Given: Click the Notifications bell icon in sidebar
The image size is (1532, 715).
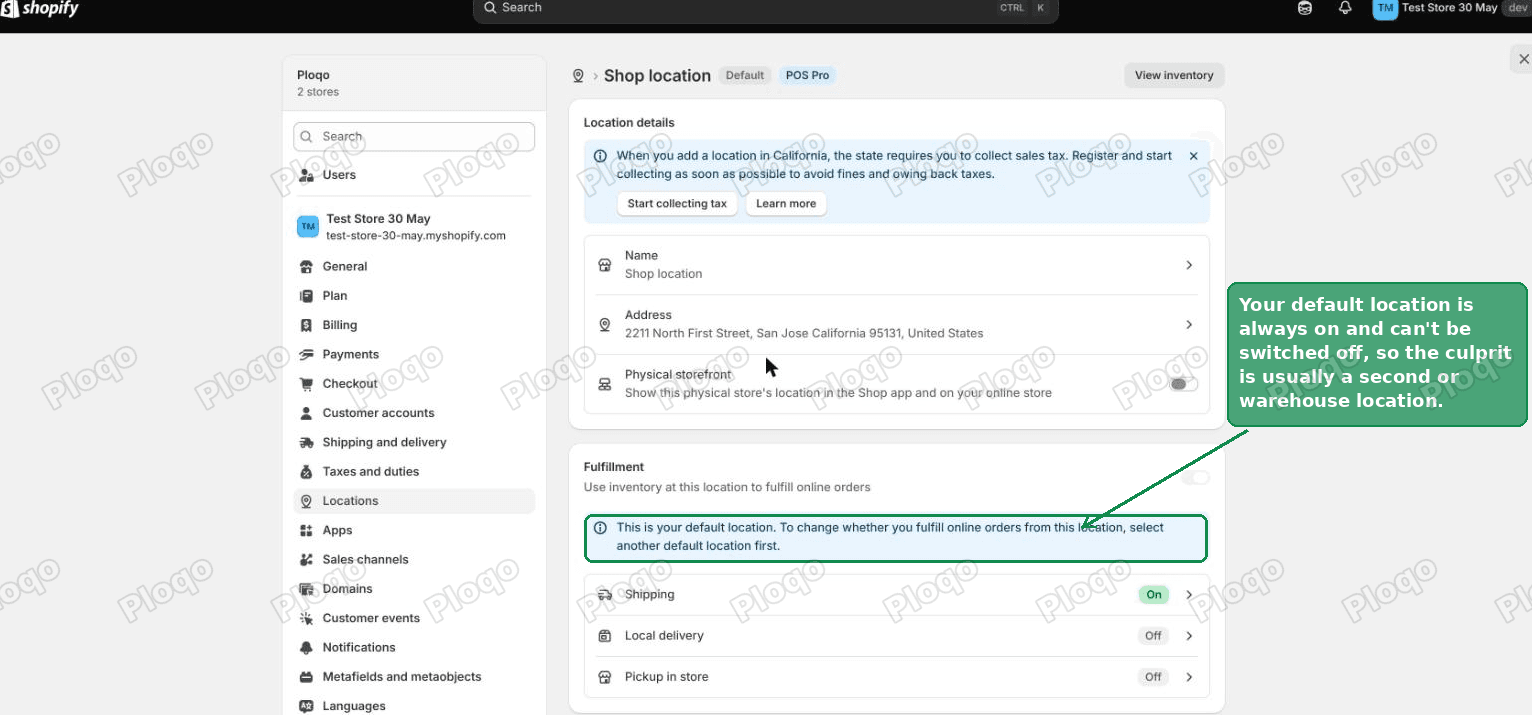Looking at the screenshot, I should coord(307,648).
